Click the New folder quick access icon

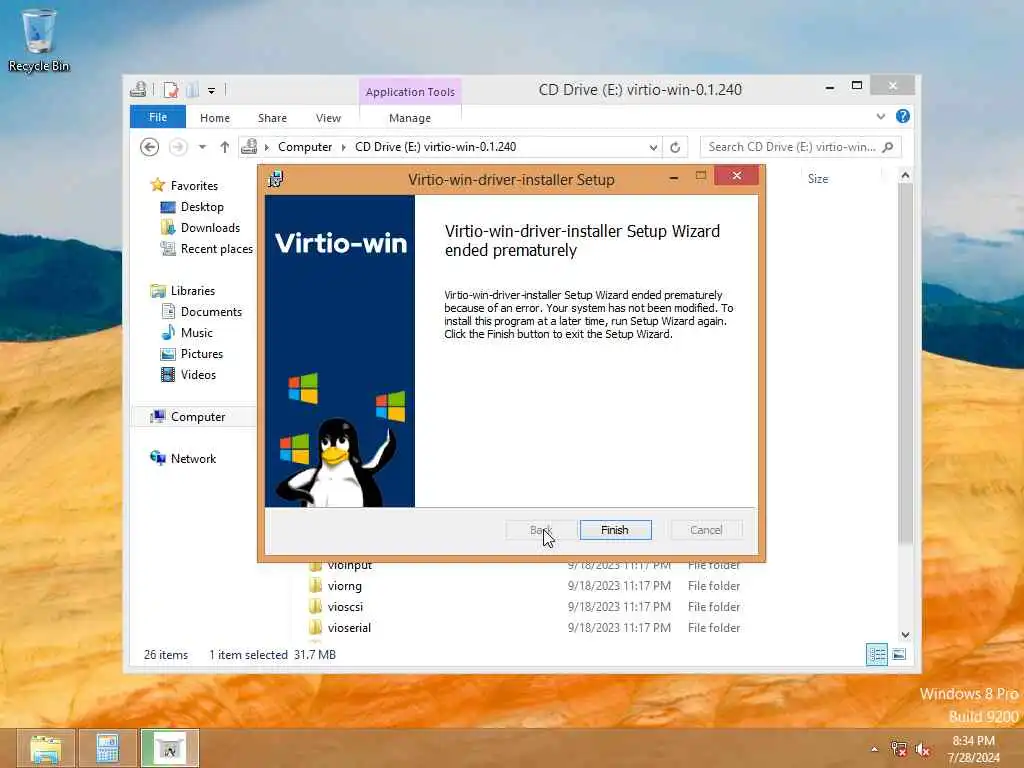pyautogui.click(x=192, y=89)
